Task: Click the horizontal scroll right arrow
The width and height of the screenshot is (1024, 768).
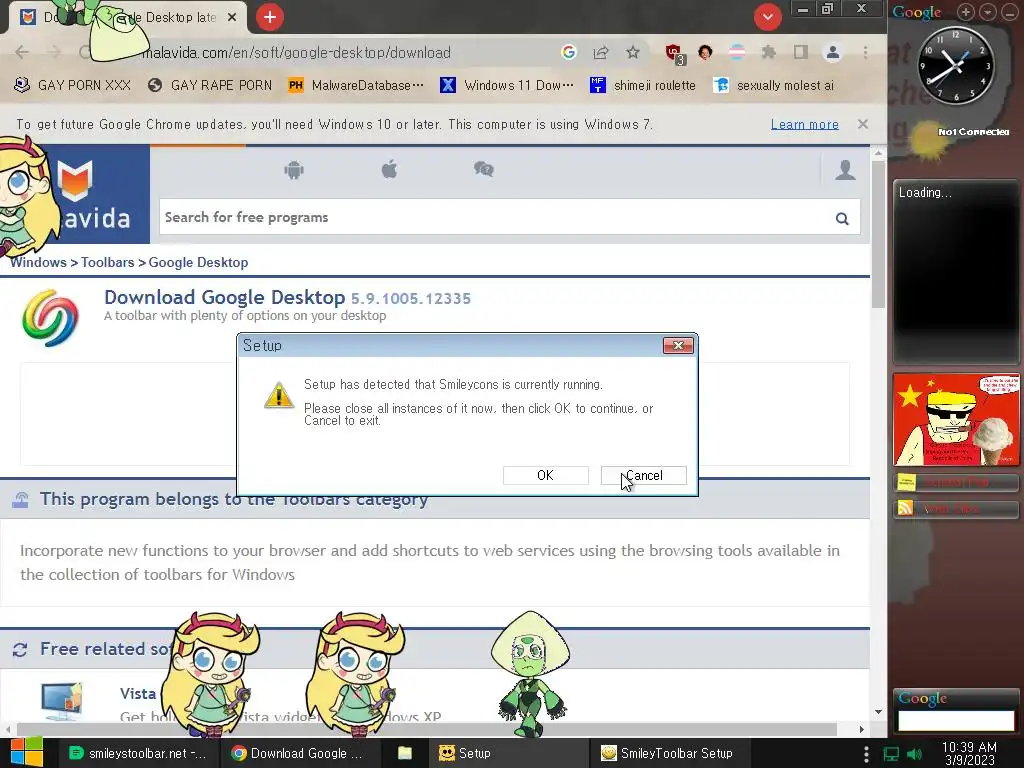Action: point(861,729)
